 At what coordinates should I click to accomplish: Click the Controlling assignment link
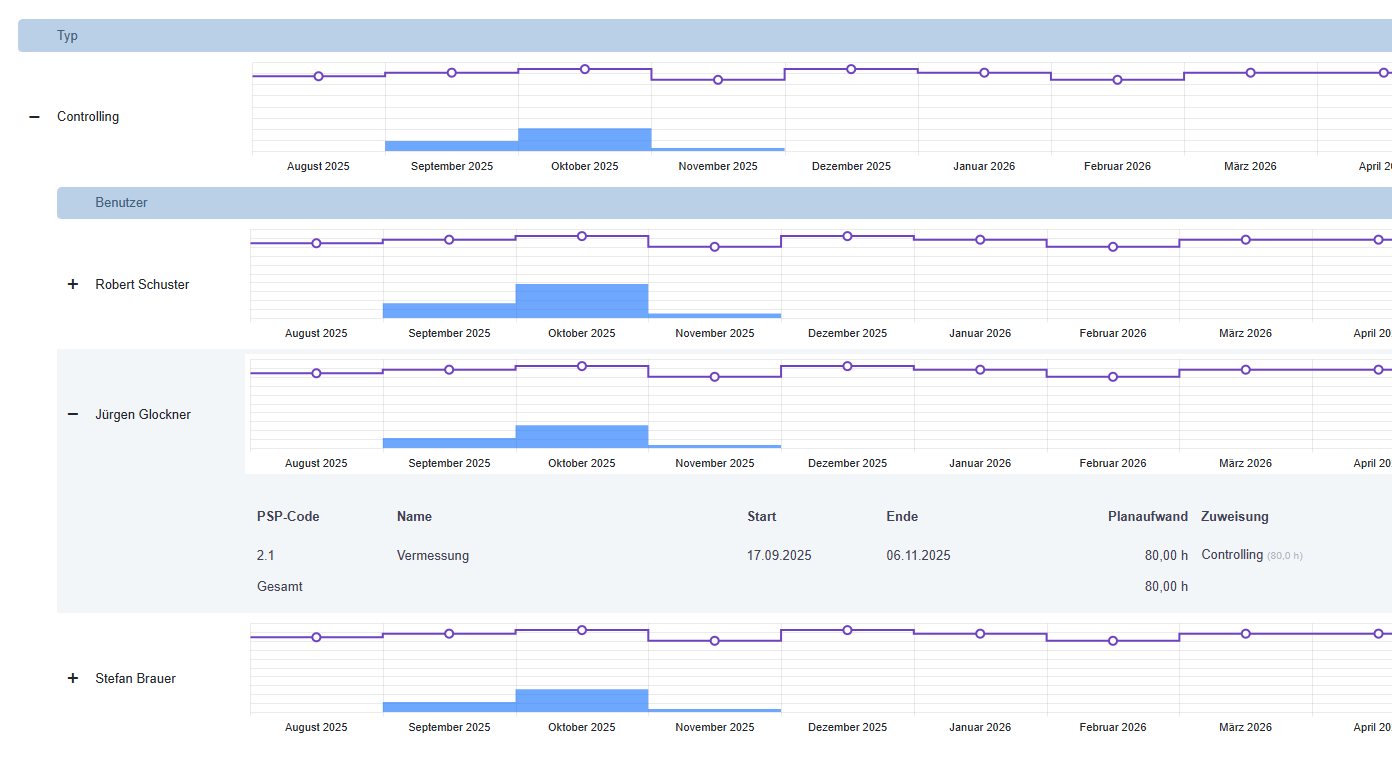(1232, 555)
